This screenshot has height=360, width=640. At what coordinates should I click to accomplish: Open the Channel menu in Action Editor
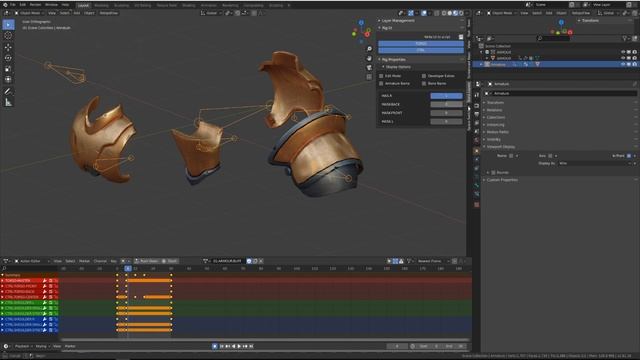(100, 261)
